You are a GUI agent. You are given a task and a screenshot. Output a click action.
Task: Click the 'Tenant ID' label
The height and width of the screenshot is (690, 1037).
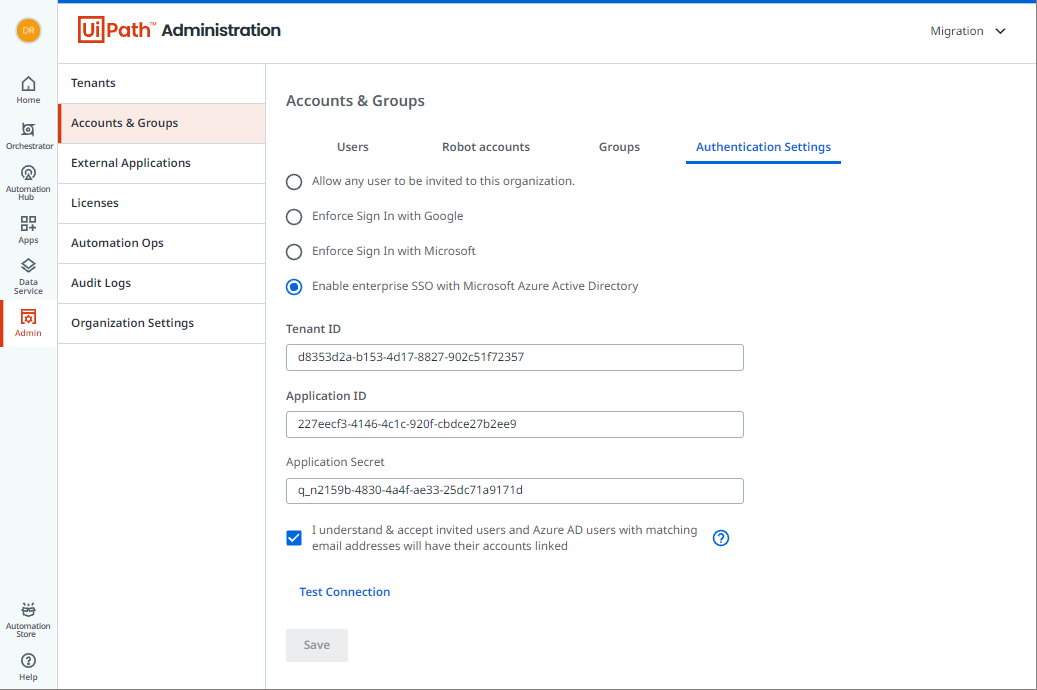point(313,329)
